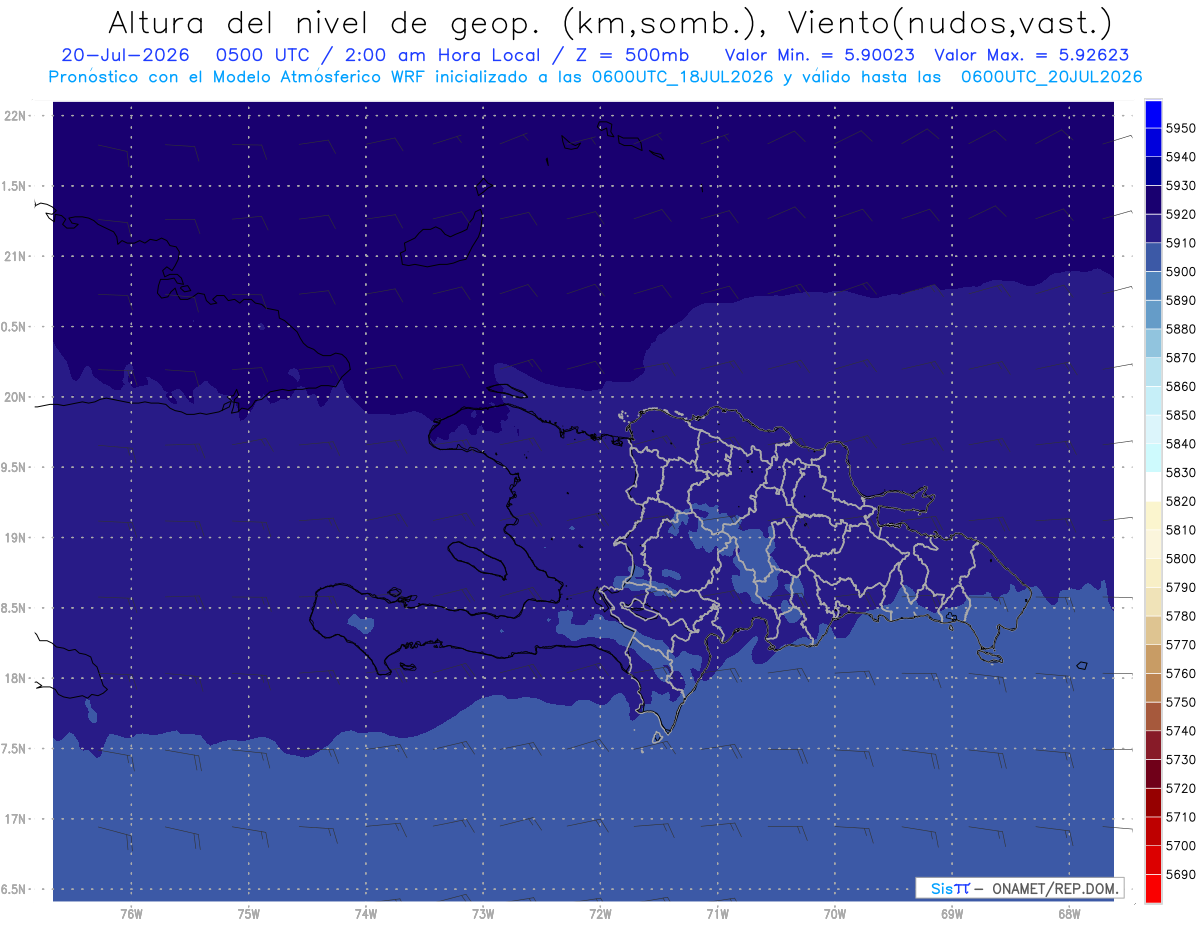
Task: Click the '71W' longitude axis label
Action: click(x=717, y=914)
